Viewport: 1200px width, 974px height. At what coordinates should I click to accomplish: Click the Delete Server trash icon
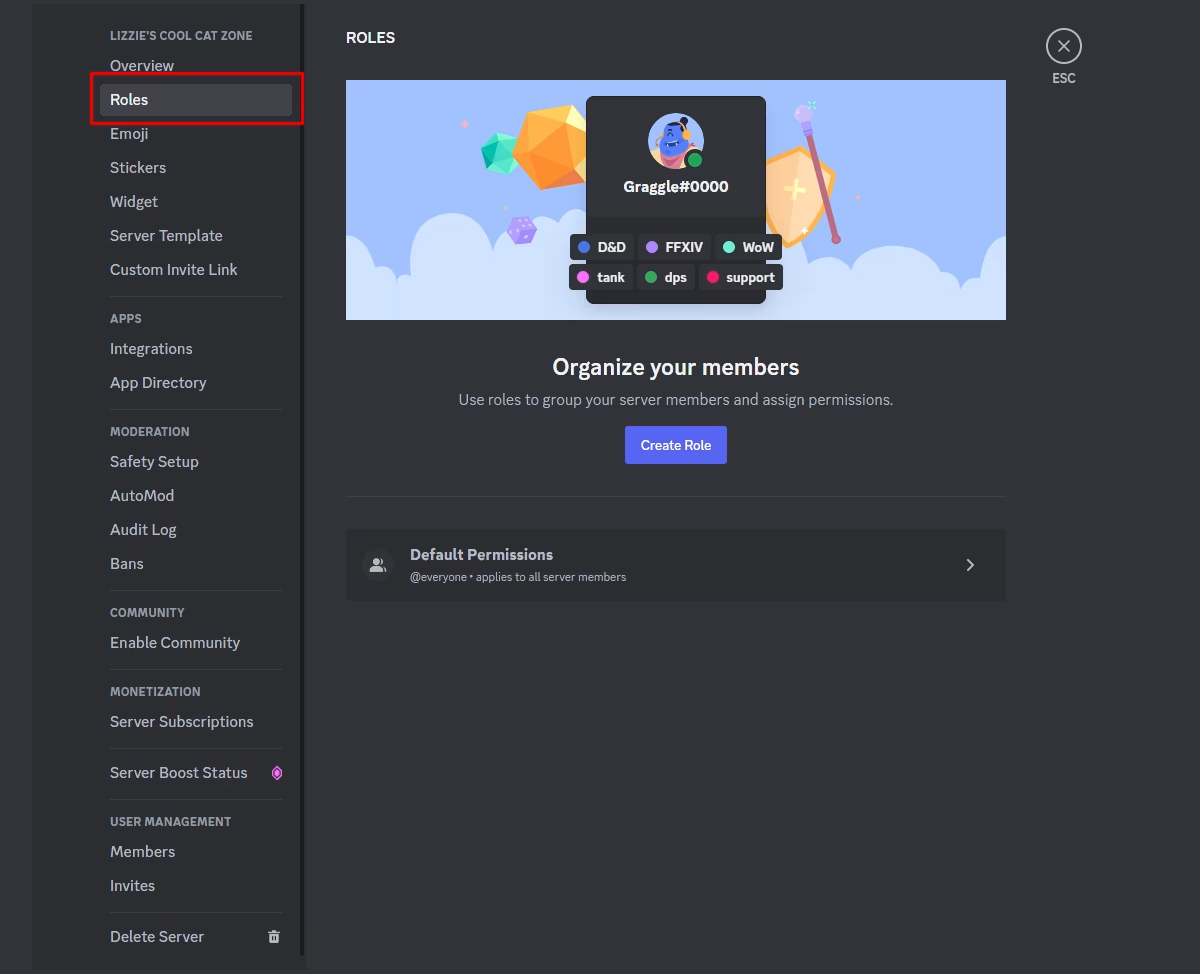(274, 937)
